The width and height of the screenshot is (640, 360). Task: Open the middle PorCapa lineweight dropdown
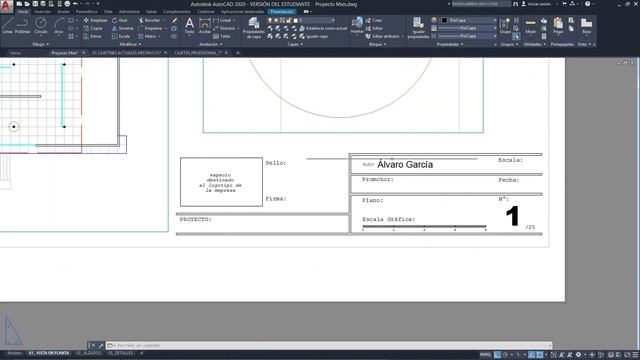pos(467,28)
